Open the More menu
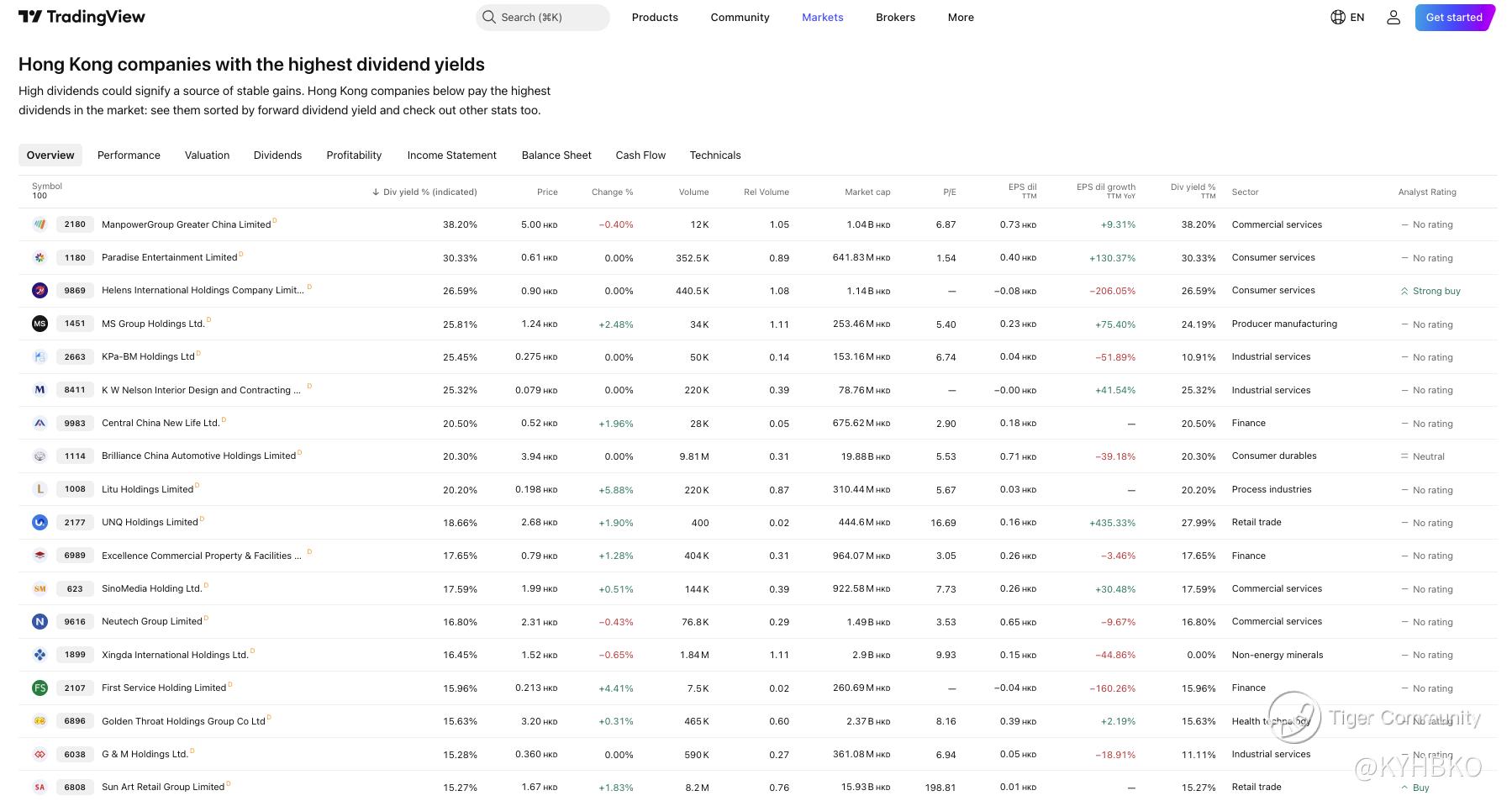 [961, 17]
